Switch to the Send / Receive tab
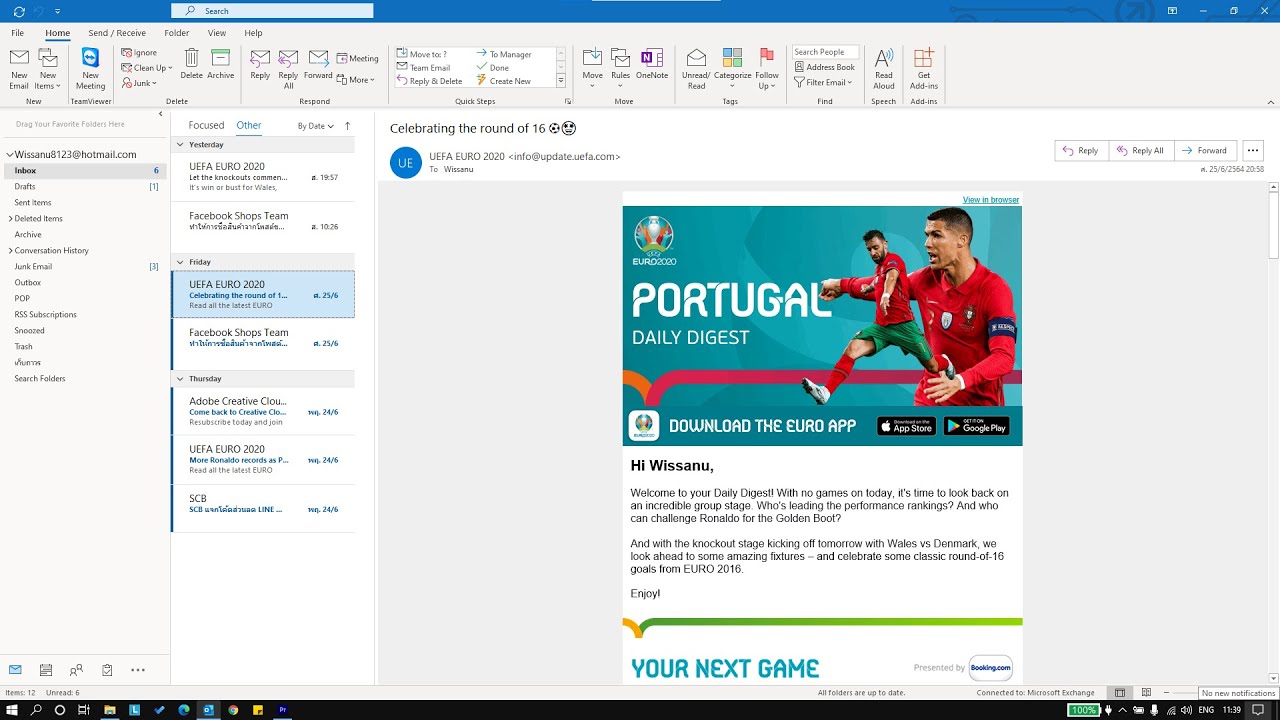Screen dimensions: 1280x720 [x=117, y=33]
